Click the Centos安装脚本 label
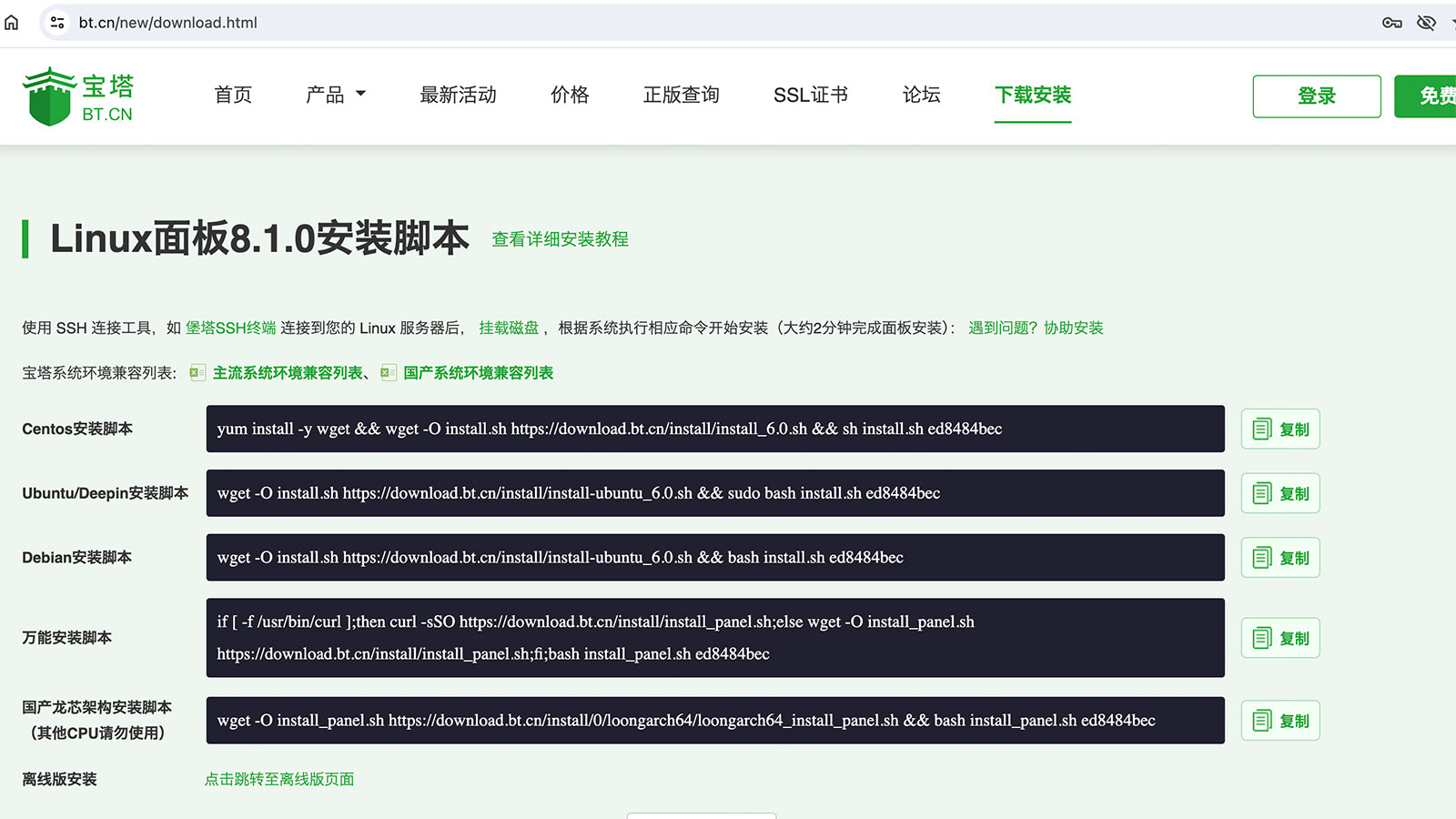1456x819 pixels. pyautogui.click(x=77, y=429)
